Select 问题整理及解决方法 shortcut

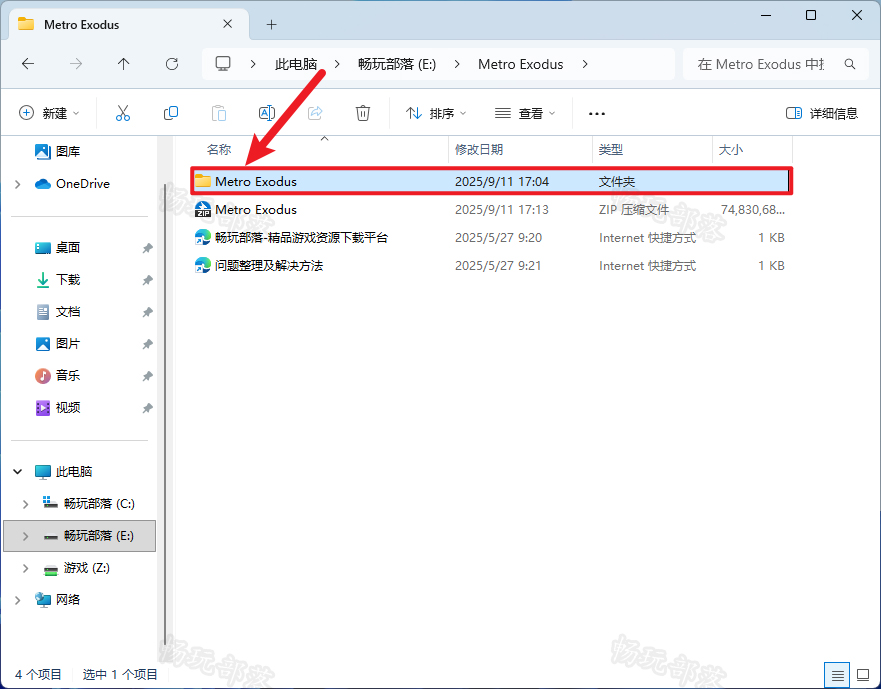pyautogui.click(x=492, y=266)
